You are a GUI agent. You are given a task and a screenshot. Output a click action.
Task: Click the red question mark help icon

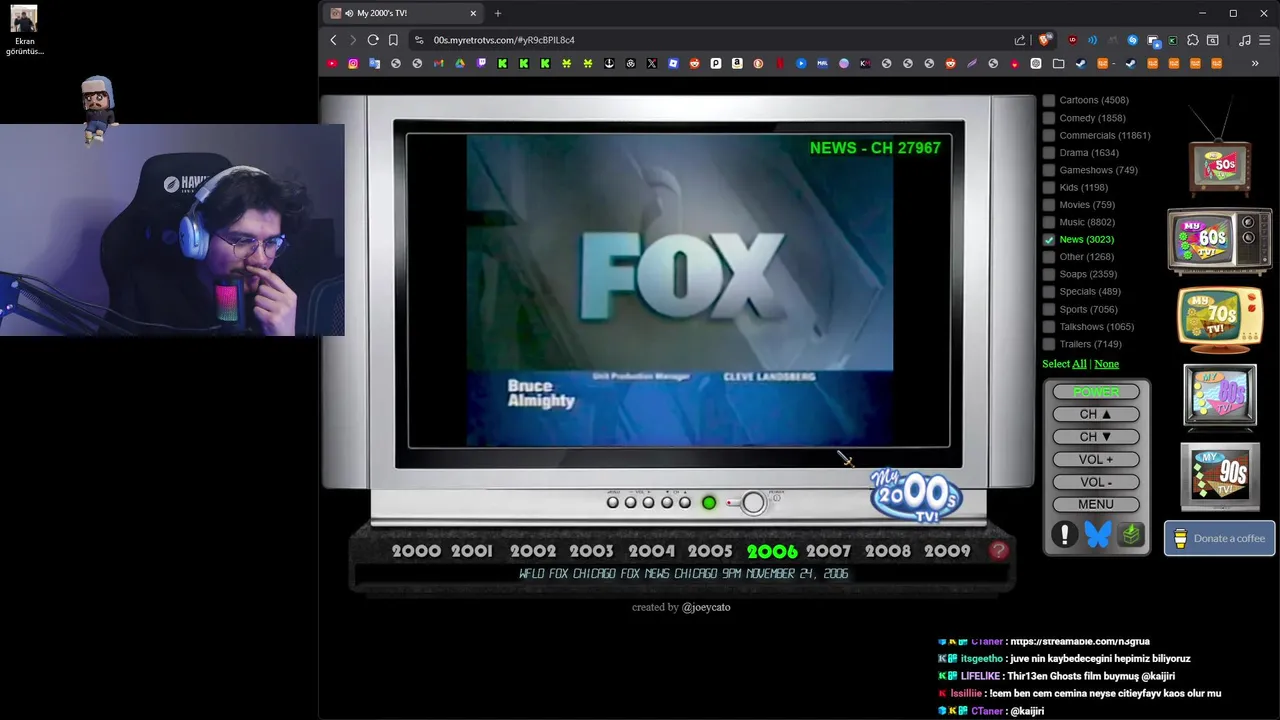tap(998, 551)
